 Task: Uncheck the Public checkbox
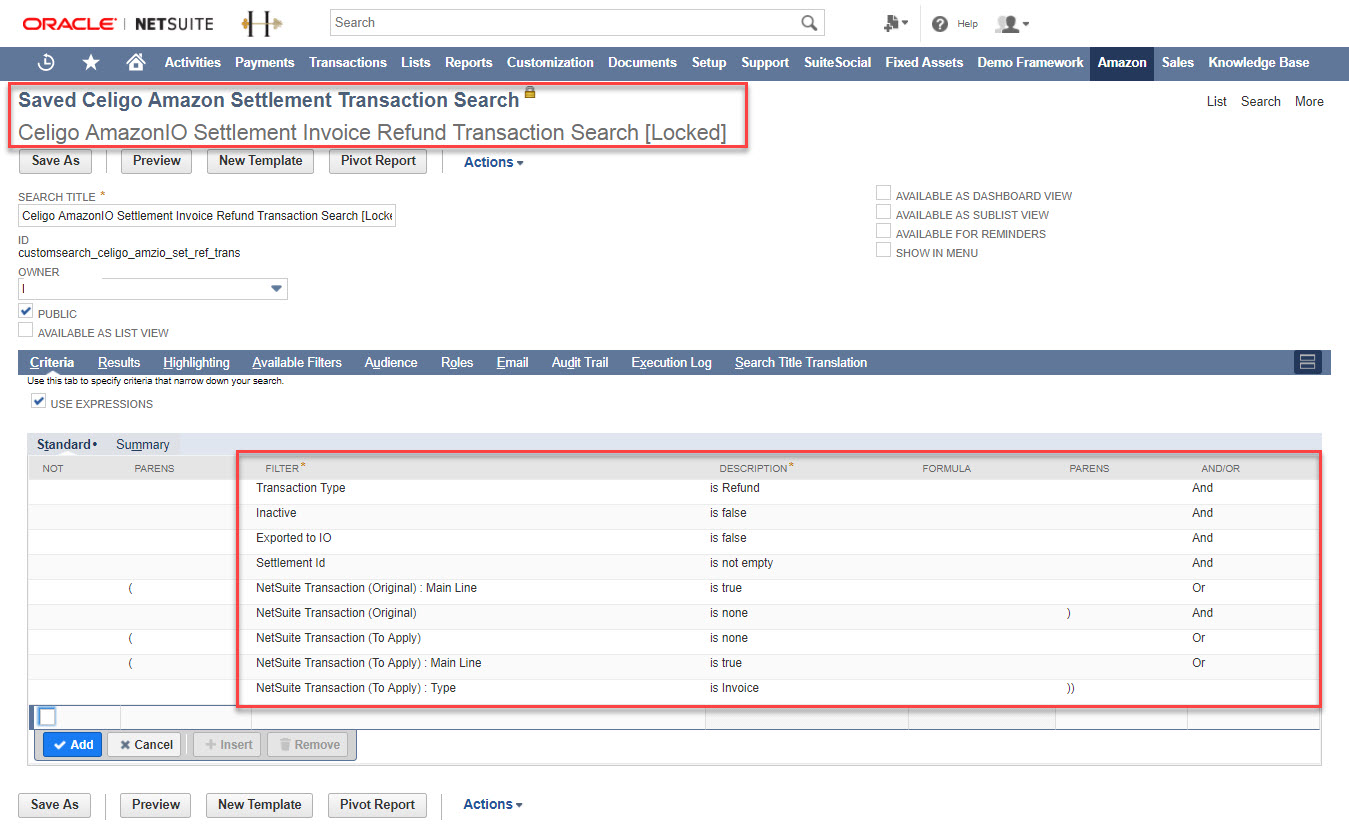tap(25, 312)
